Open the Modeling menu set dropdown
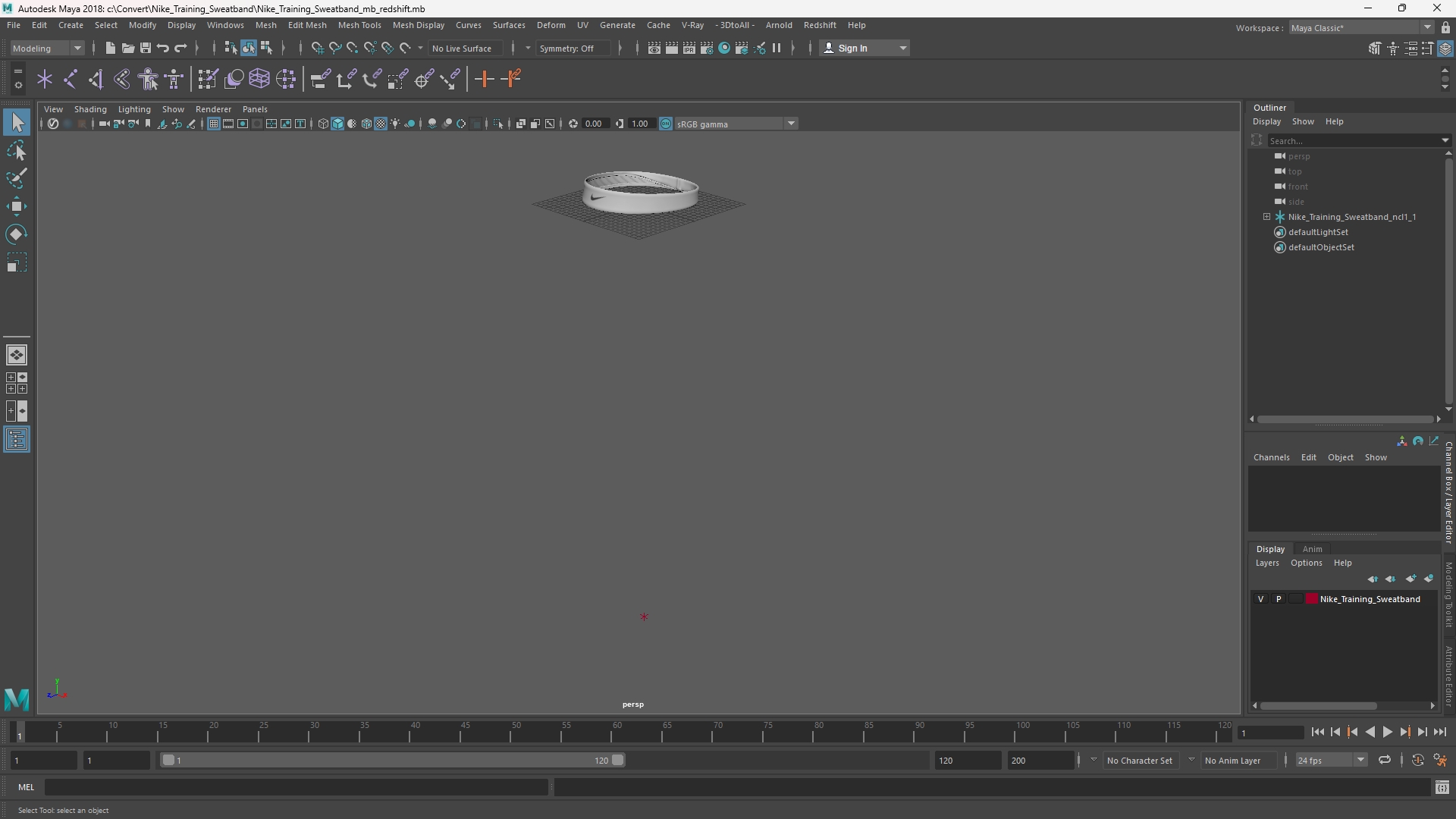This screenshot has width=1456, height=819. (47, 48)
